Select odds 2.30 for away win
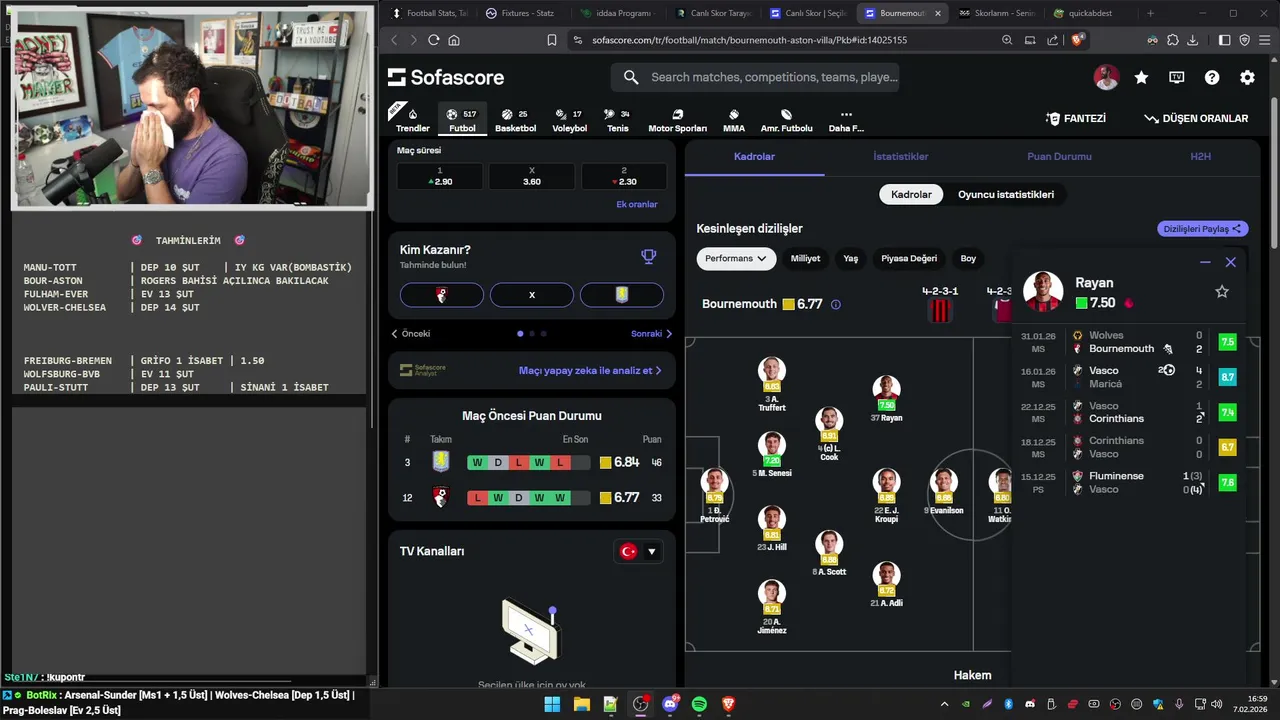This screenshot has width=1280, height=720. coord(624,176)
